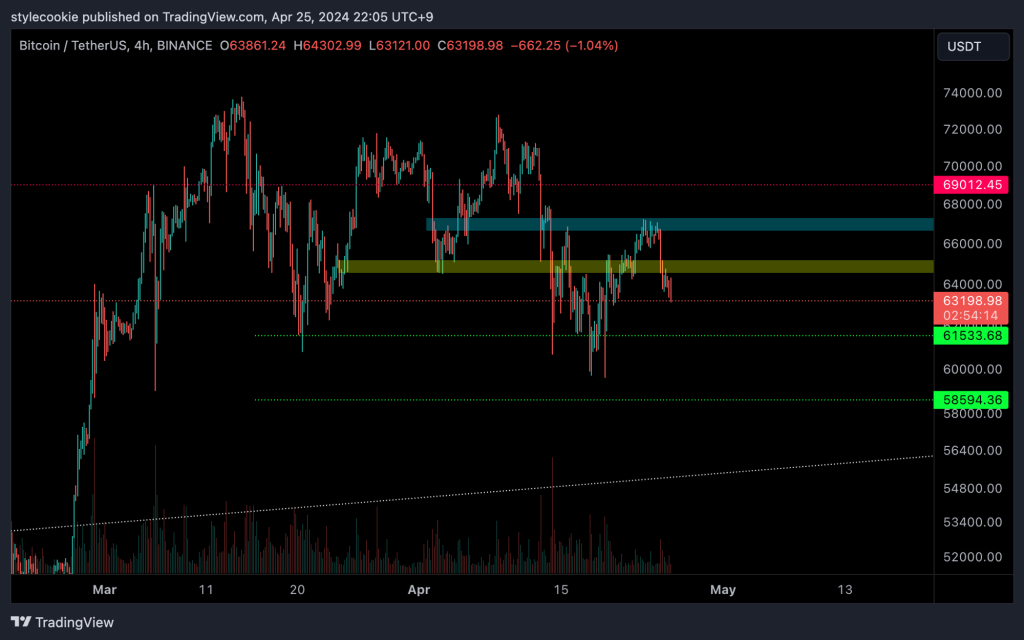Image resolution: width=1024 pixels, height=640 pixels.
Task: Click the May label on time axis
Action: click(722, 590)
